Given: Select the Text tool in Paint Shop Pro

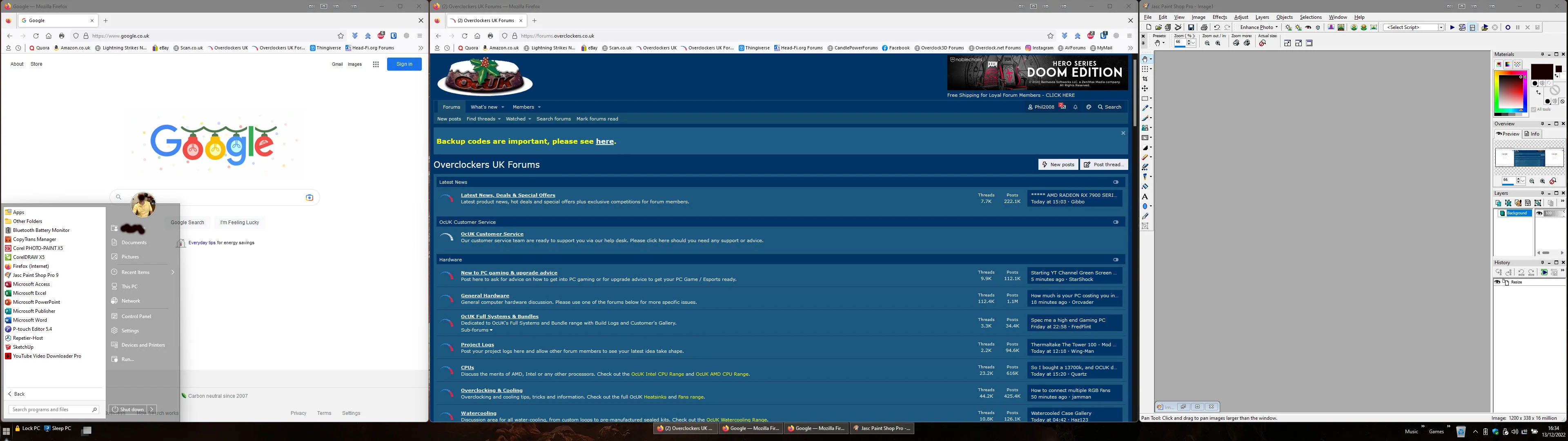Looking at the screenshot, I should 1145,197.
